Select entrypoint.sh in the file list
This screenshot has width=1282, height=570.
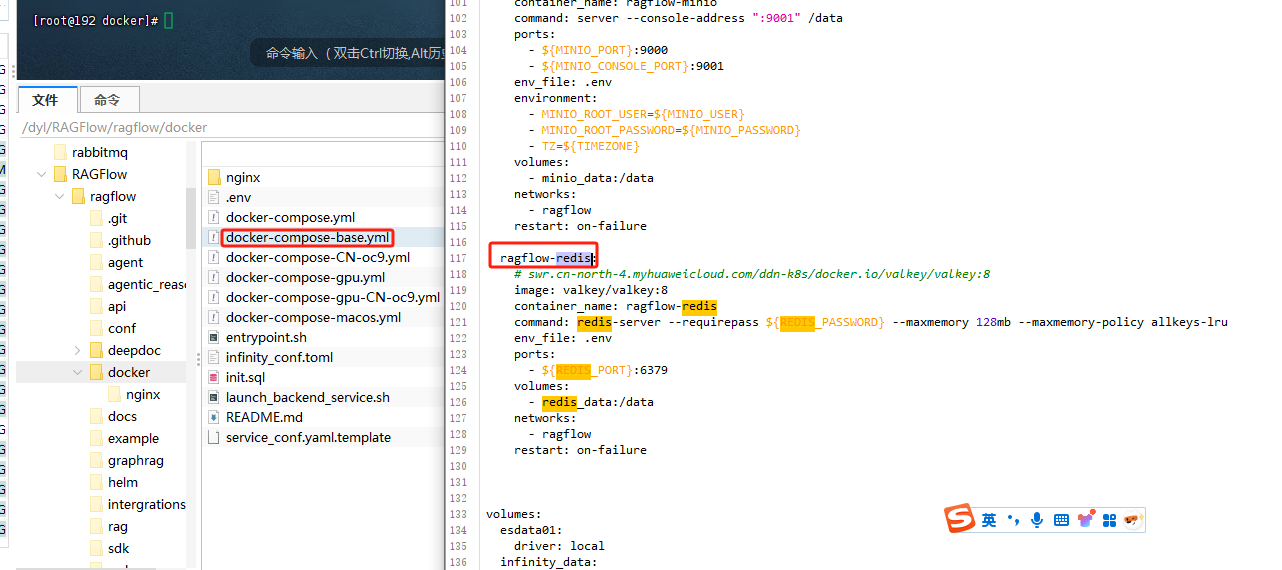(266, 337)
